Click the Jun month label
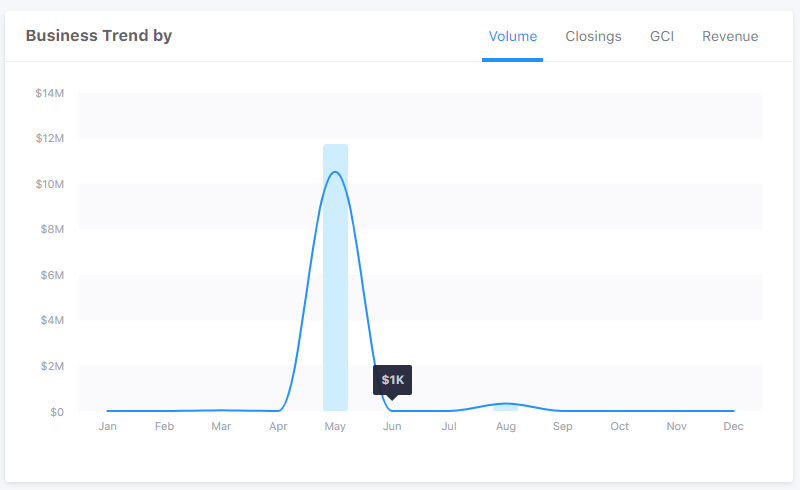The width and height of the screenshot is (800, 490). 392,426
